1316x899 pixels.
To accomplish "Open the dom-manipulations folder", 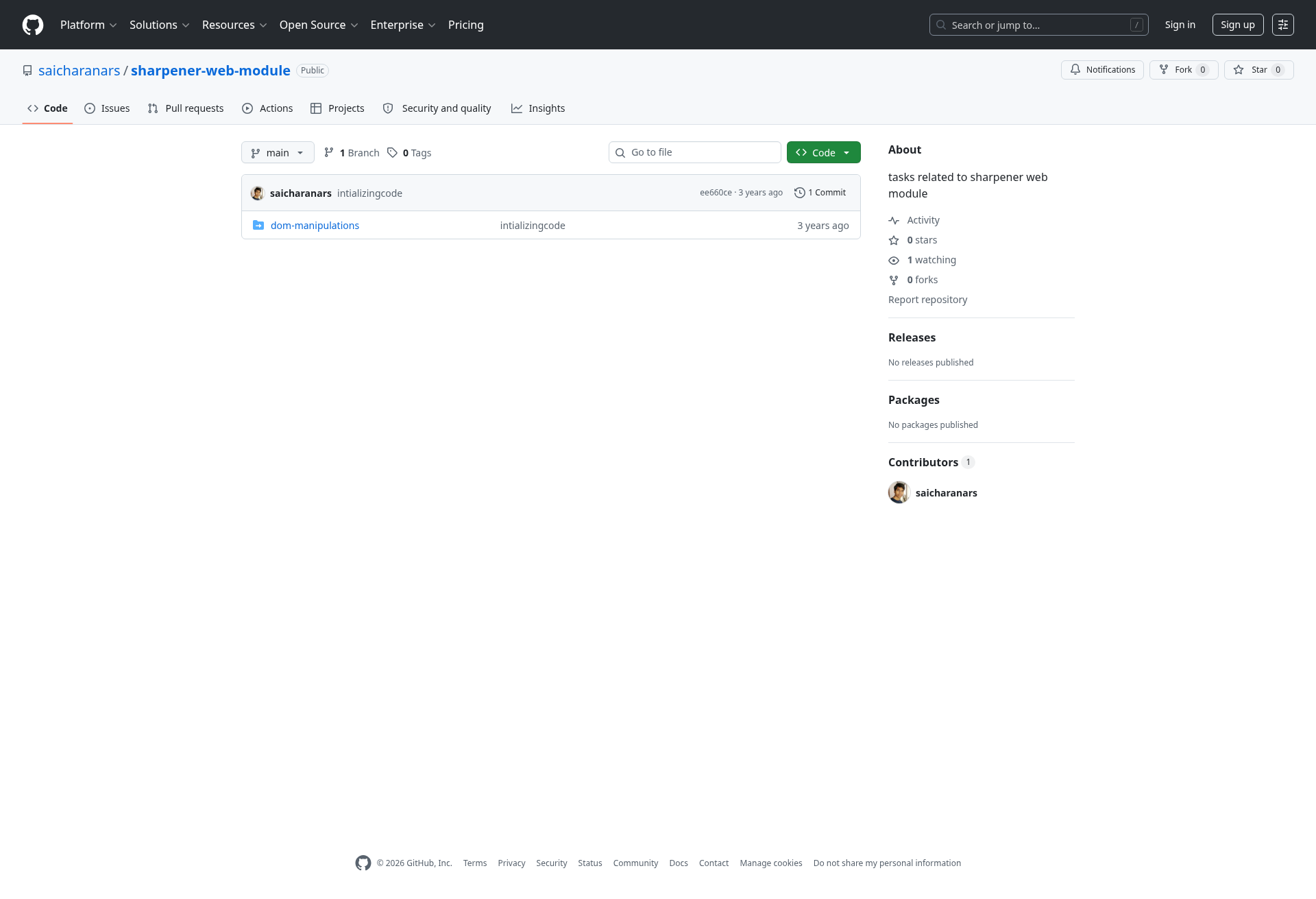I will pos(315,226).
